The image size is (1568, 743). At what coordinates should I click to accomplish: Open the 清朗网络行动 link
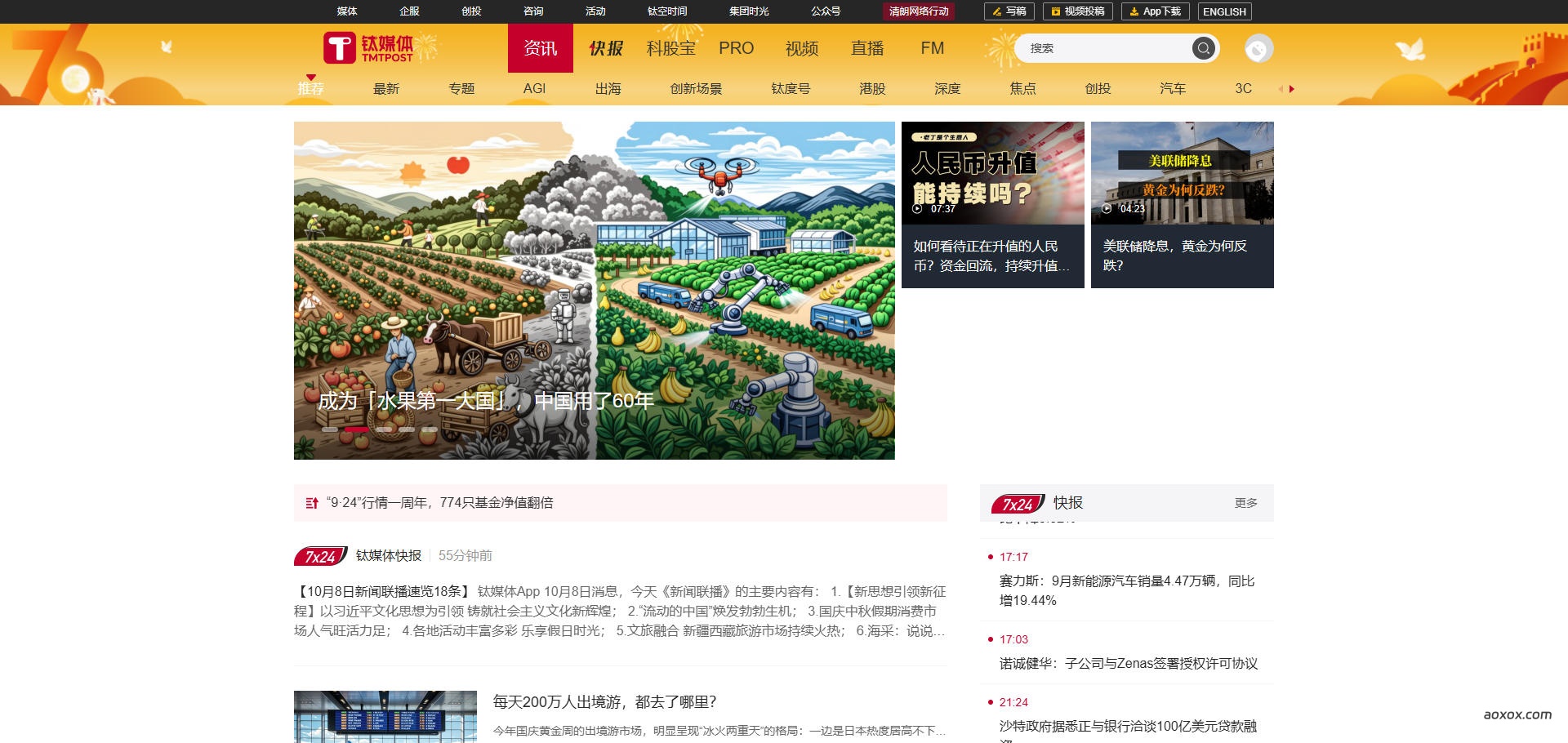coord(919,11)
